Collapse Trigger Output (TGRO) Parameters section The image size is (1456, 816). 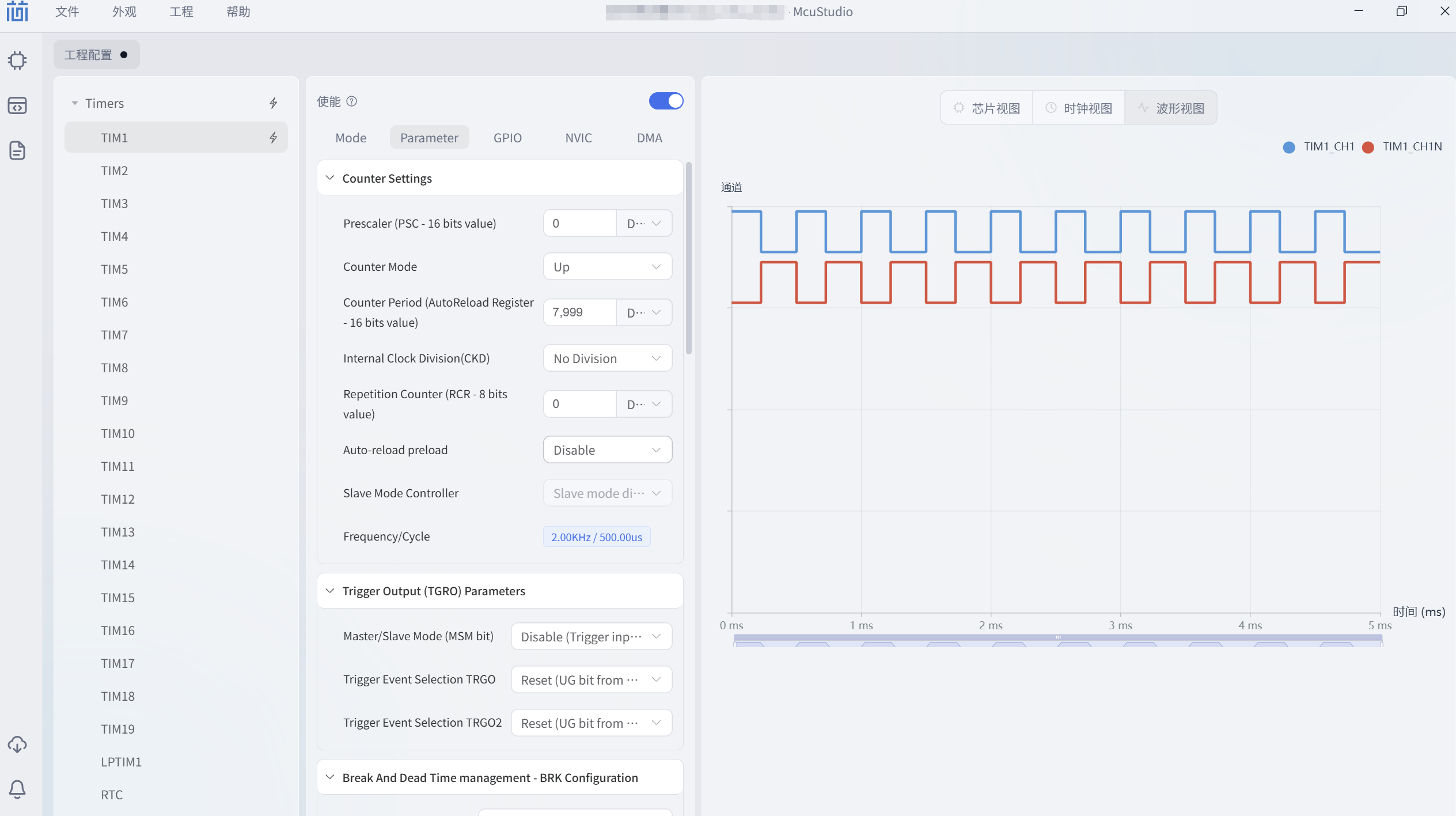(330, 591)
